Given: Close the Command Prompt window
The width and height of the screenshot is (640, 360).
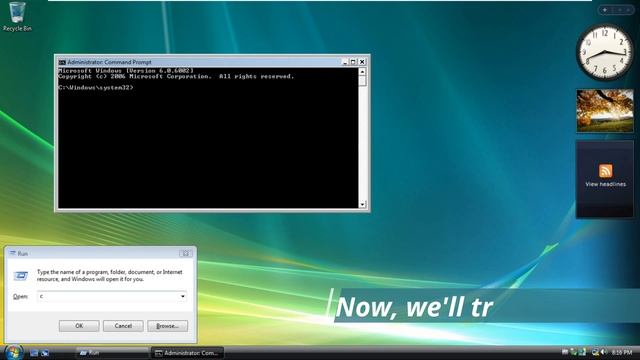Looking at the screenshot, I should [362, 62].
